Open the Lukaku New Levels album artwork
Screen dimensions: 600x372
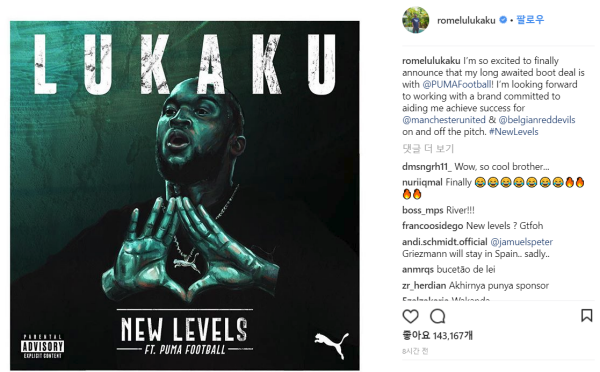185,195
